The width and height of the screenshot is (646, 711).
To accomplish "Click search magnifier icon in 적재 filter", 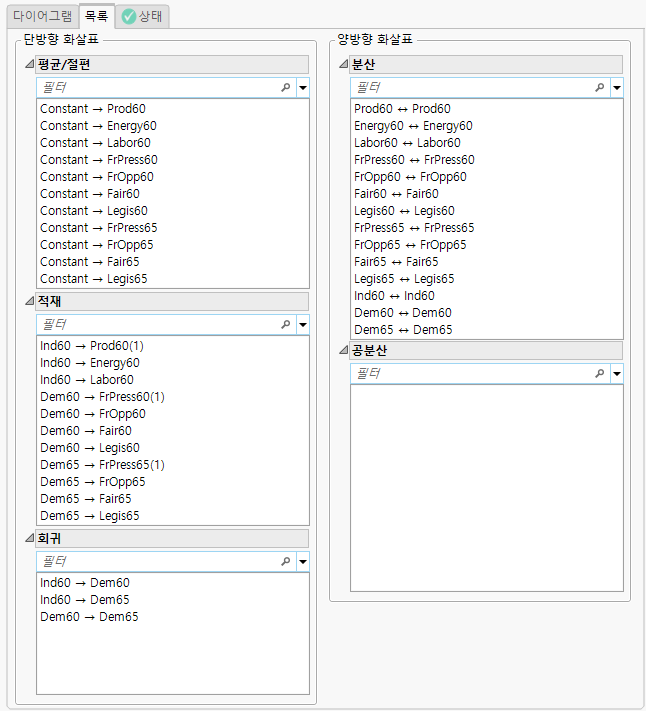I will click(286, 324).
